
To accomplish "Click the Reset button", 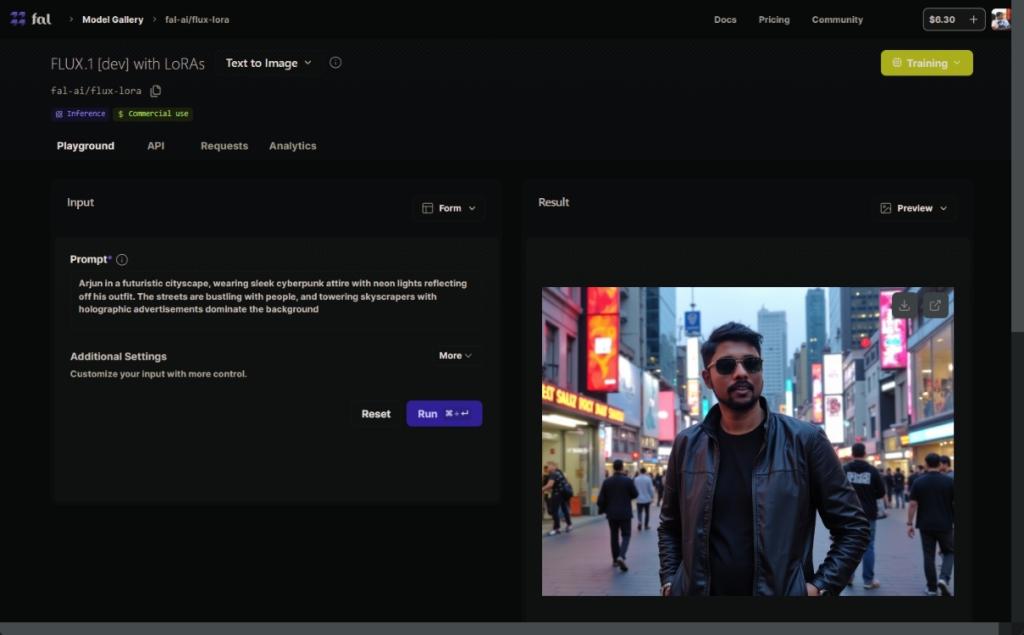I will coord(376,414).
